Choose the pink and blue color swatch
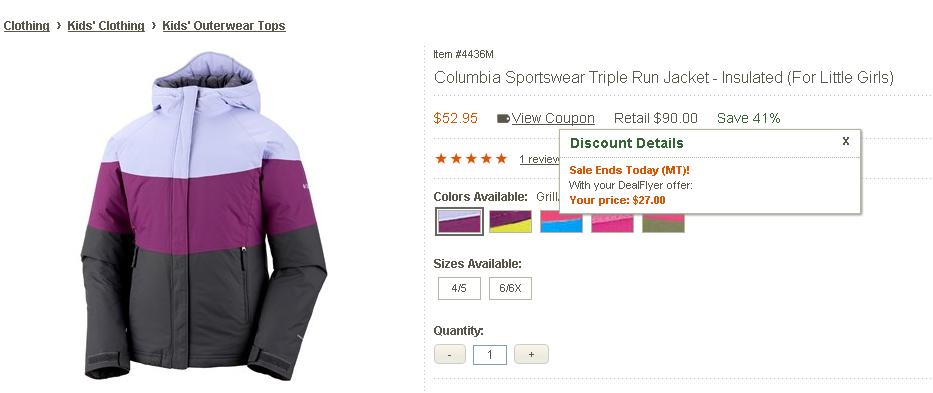 coord(561,223)
